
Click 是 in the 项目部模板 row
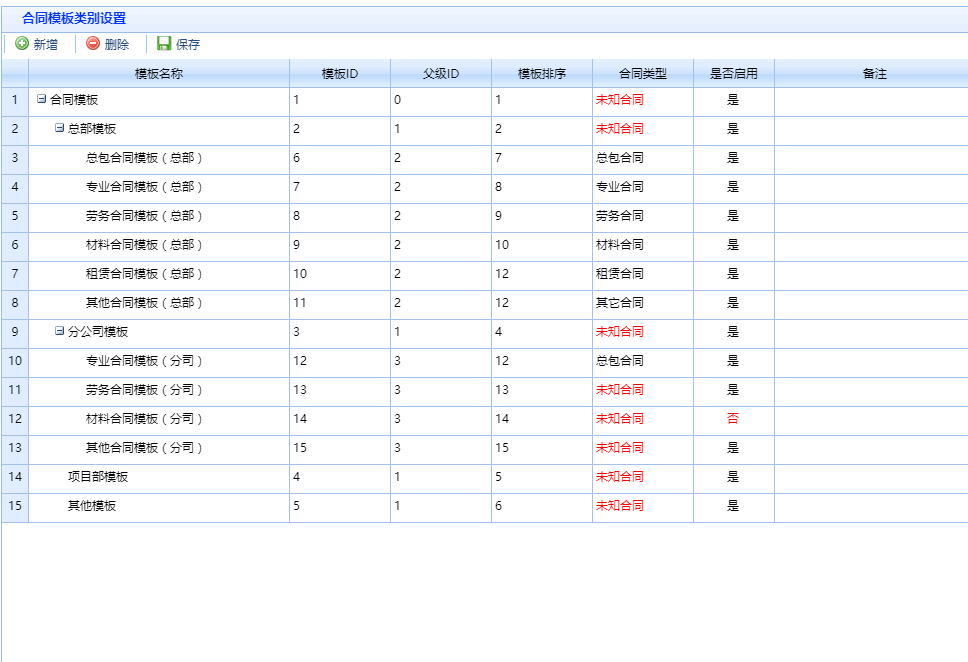click(733, 477)
